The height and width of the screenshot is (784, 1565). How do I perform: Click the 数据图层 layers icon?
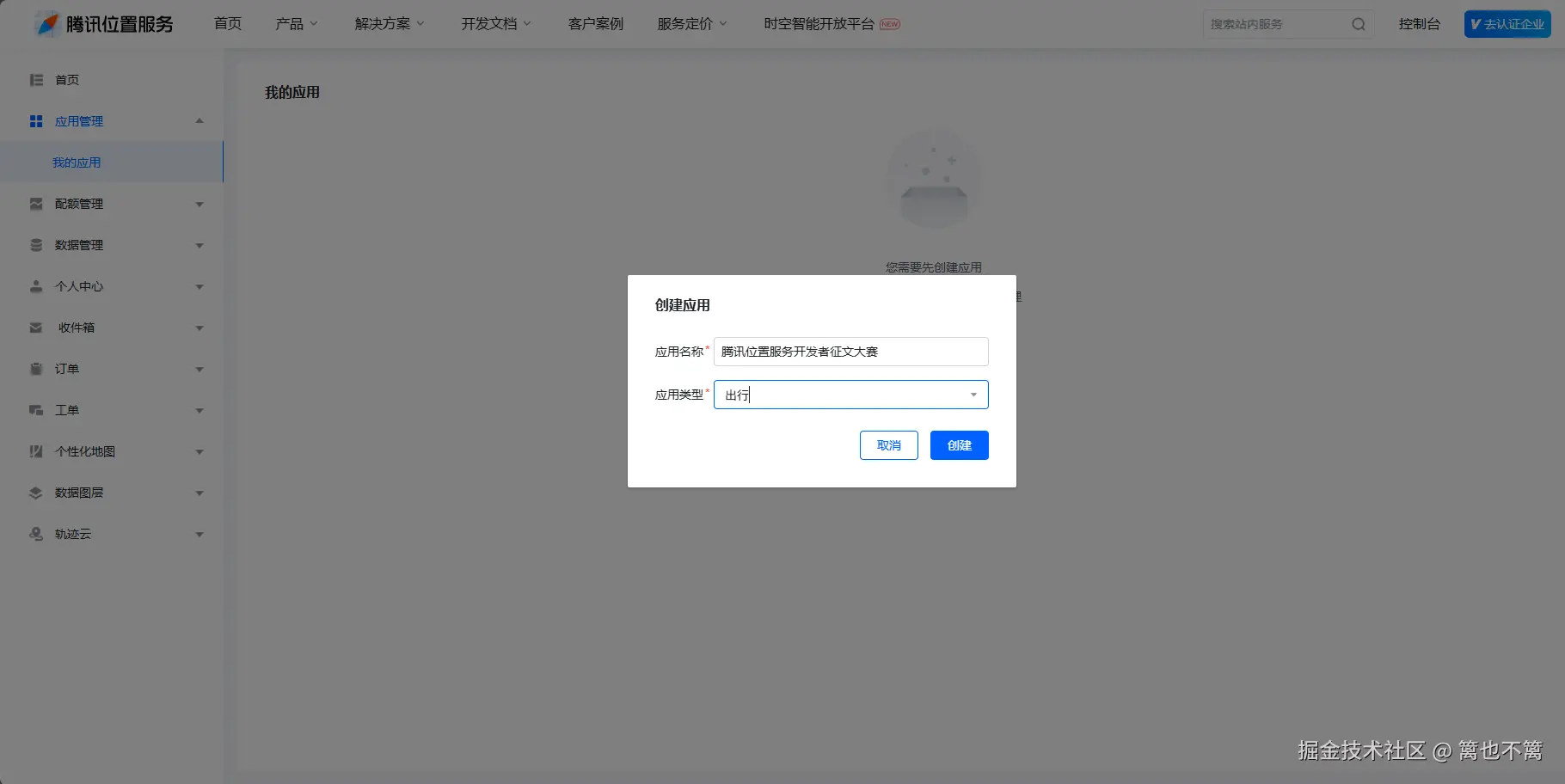pos(36,493)
